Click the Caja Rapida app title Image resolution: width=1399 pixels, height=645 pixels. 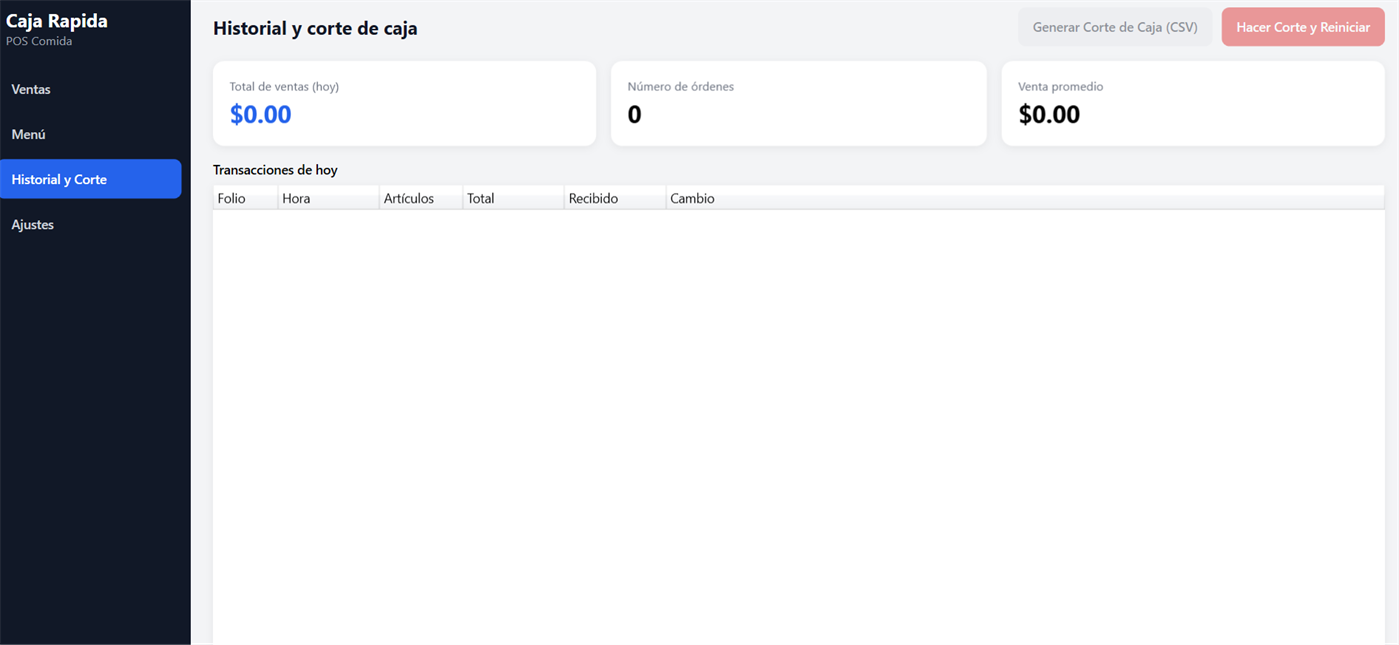pyautogui.click(x=57, y=21)
